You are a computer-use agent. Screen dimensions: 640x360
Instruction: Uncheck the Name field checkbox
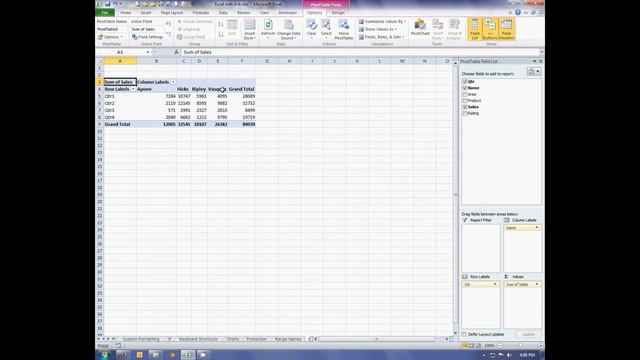tap(465, 88)
